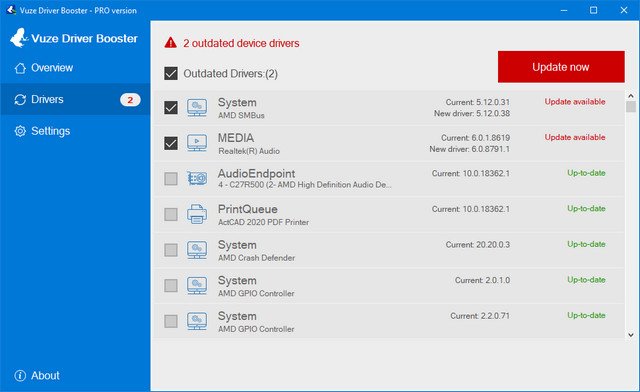Click the Vuze frog logo in sidebar
The height and width of the screenshot is (392, 640).
[x=18, y=38]
